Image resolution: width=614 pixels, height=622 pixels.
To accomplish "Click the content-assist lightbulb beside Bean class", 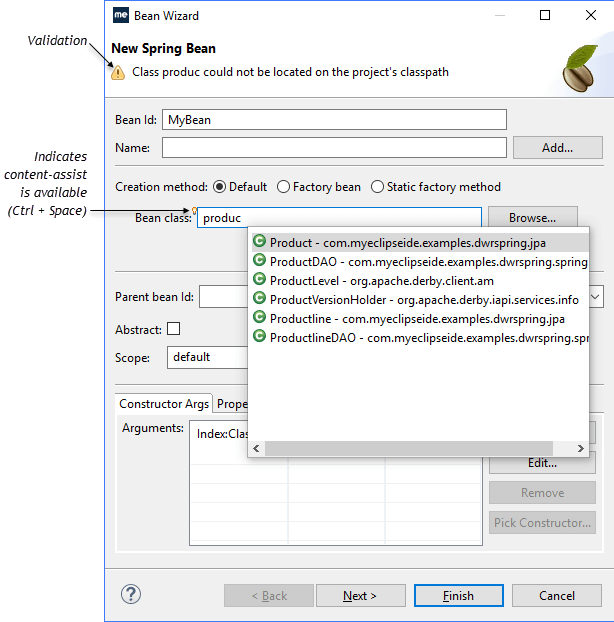I will point(194,210).
